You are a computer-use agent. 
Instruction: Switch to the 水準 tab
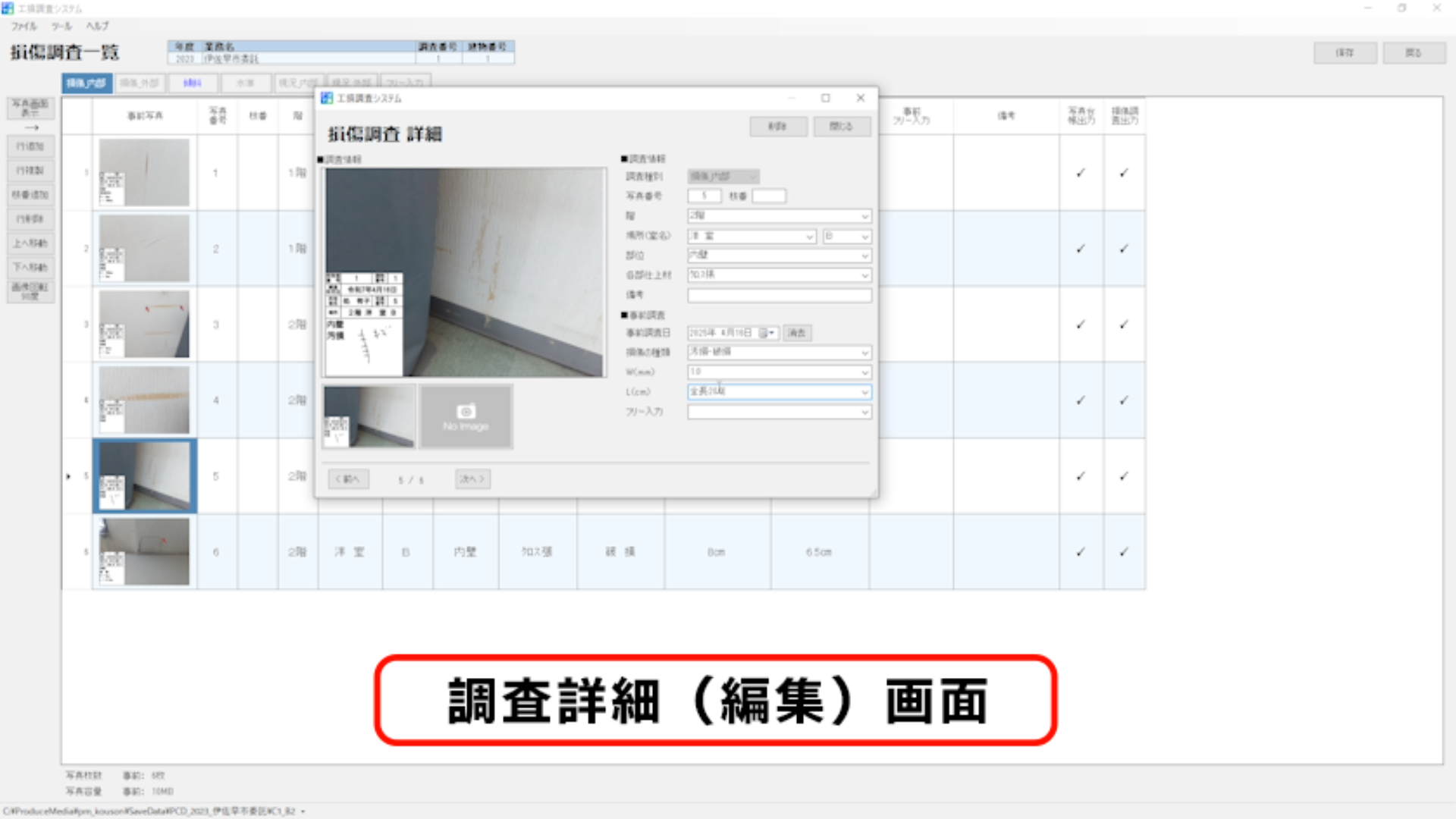tap(245, 83)
